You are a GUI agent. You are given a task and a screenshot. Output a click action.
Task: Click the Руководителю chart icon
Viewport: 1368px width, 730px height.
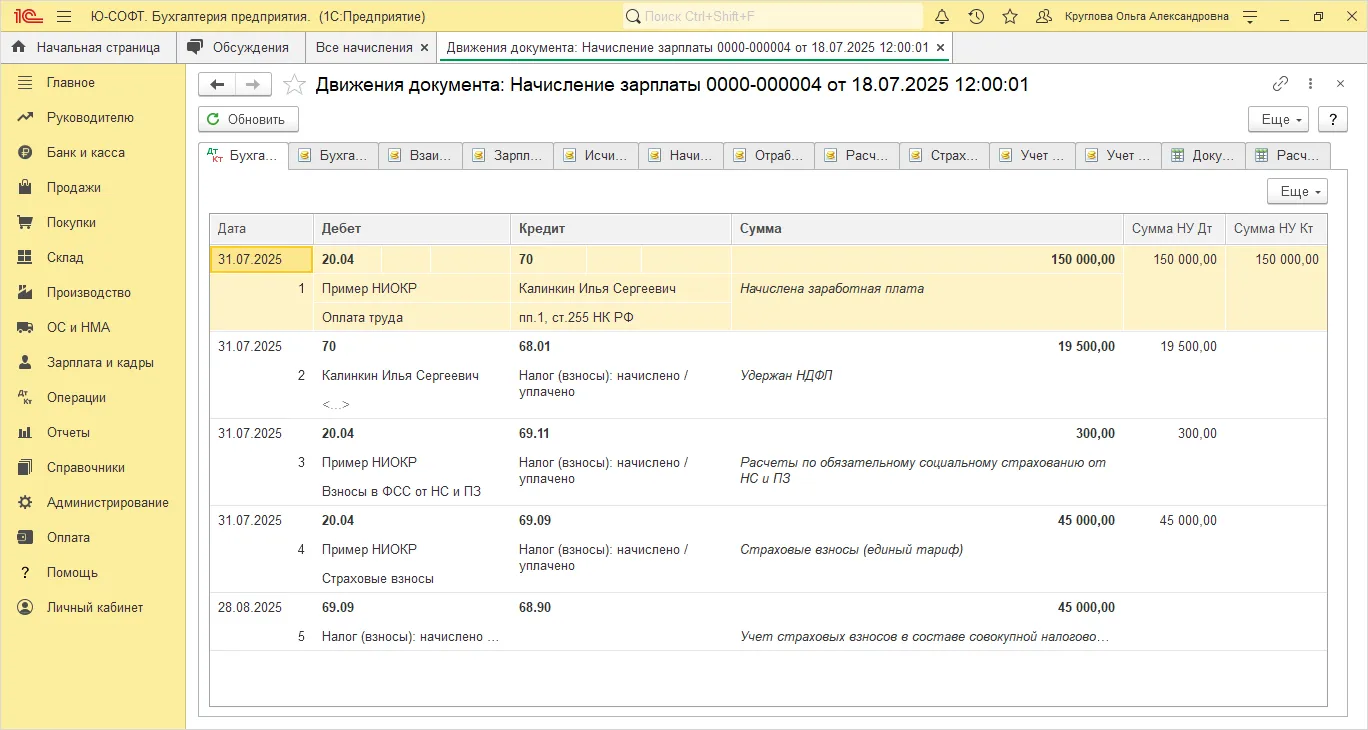tap(26, 117)
